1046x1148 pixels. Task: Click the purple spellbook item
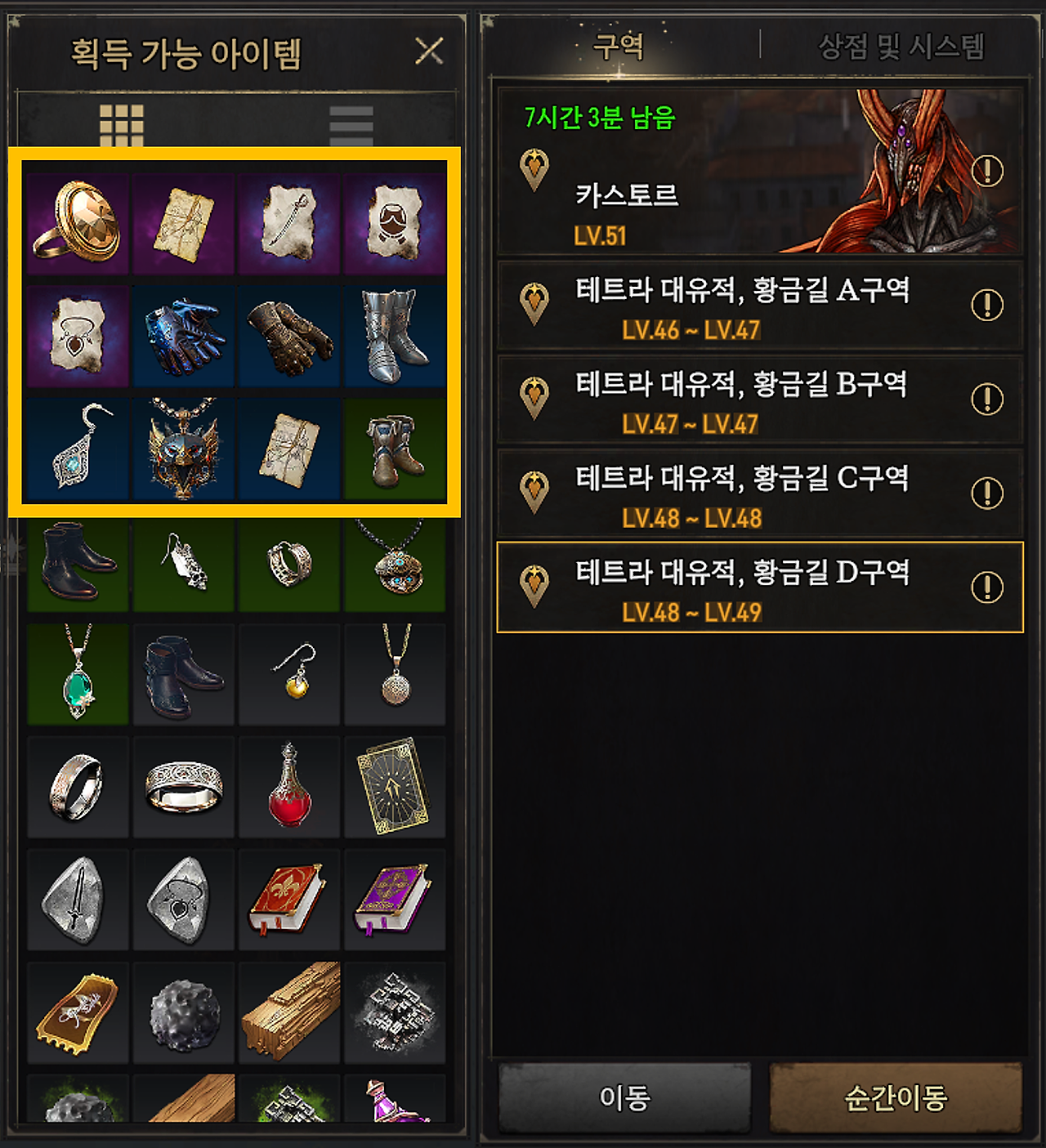tap(396, 900)
